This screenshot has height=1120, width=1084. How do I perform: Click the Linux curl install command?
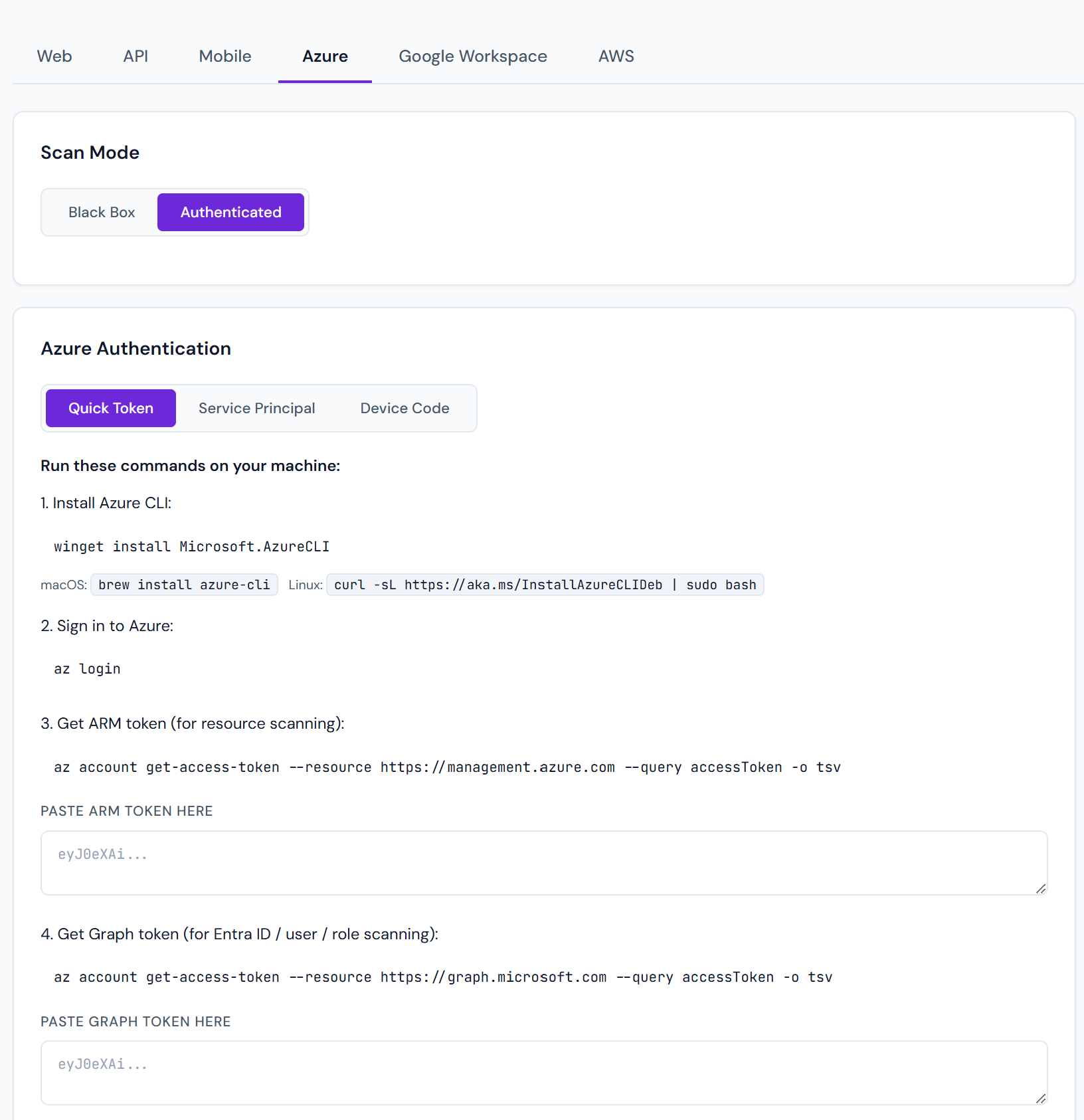coord(545,585)
